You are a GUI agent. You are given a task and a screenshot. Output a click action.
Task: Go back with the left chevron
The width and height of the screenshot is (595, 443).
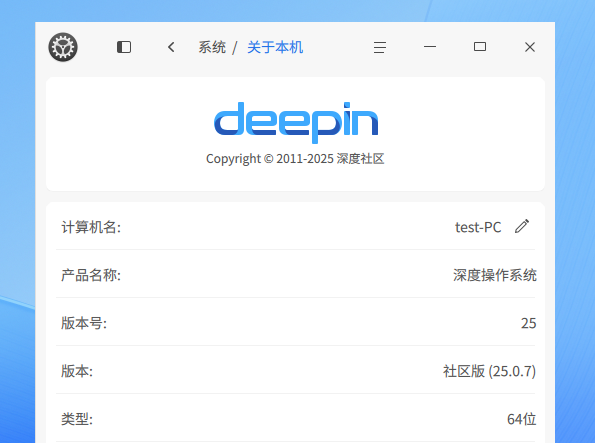(x=171, y=47)
